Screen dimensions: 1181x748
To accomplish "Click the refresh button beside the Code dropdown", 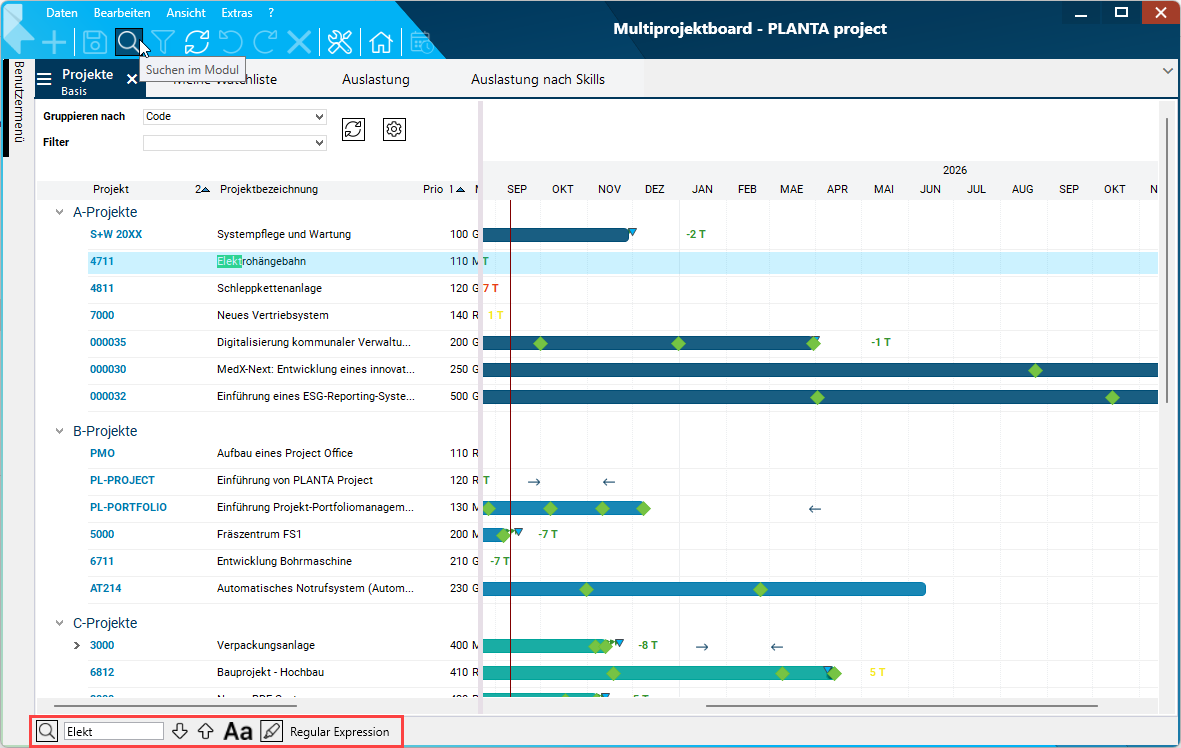I will click(x=353, y=129).
